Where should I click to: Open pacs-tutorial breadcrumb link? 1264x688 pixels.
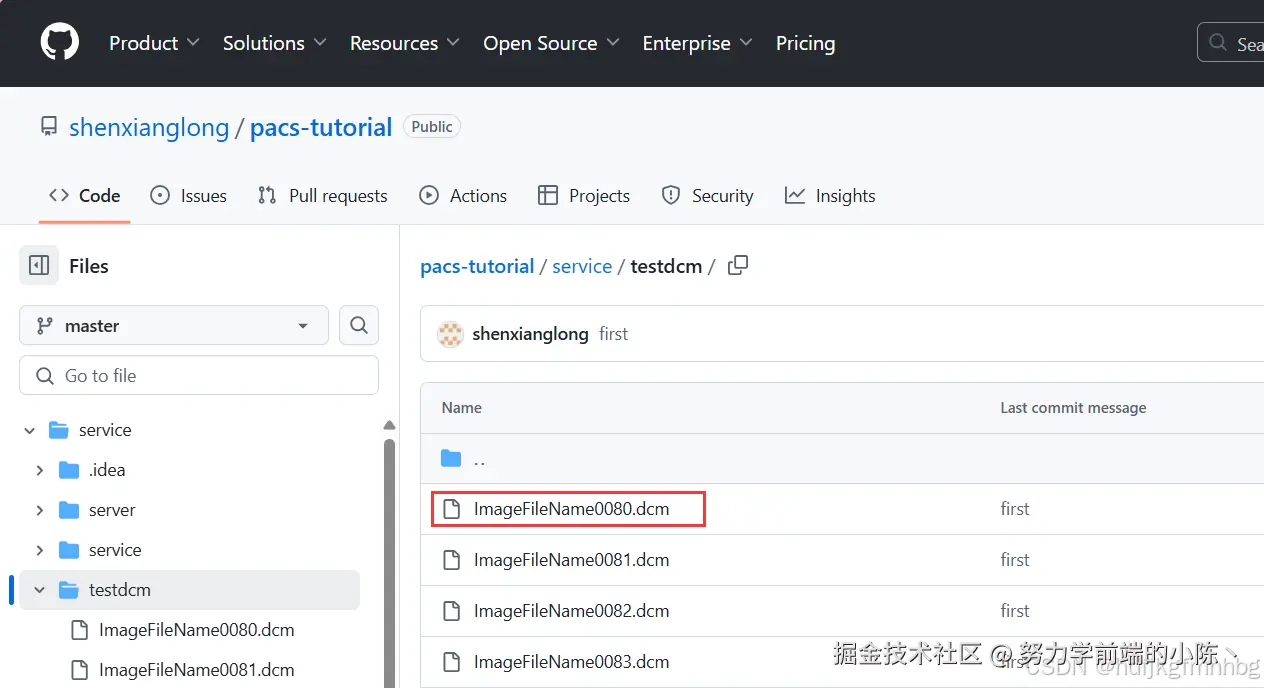point(477,266)
